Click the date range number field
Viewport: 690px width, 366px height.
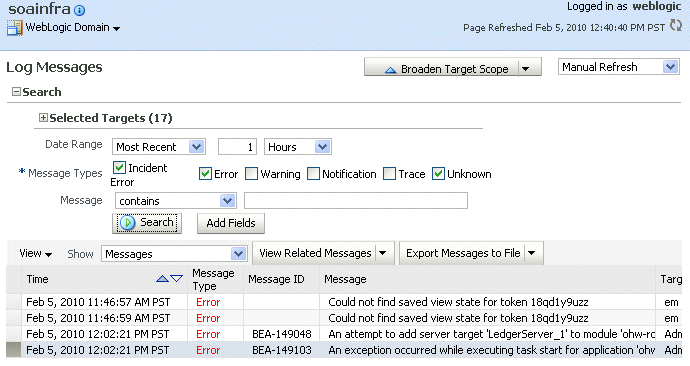point(237,147)
